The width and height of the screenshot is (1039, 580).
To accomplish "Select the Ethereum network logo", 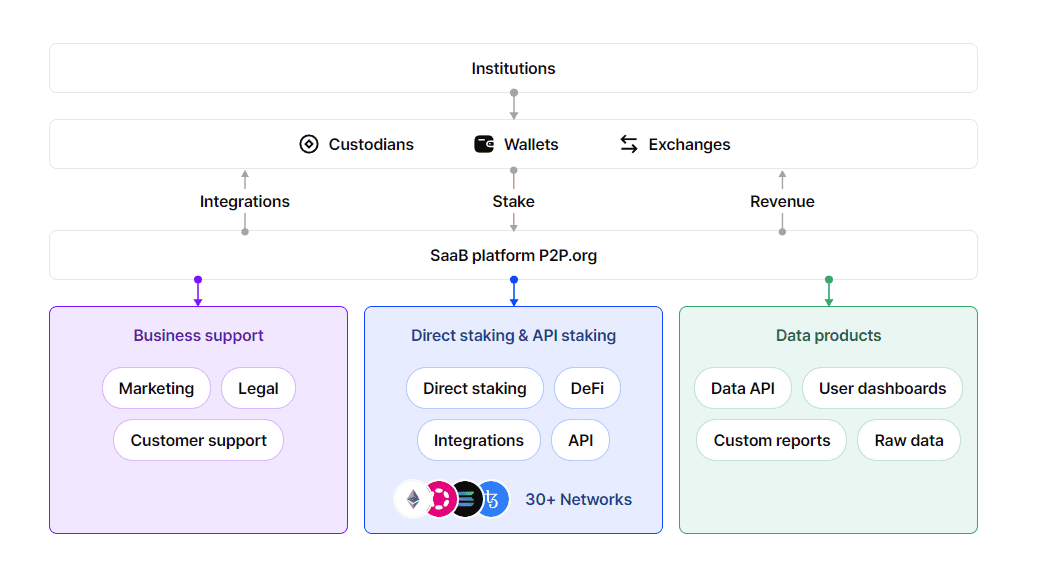I will 412,499.
